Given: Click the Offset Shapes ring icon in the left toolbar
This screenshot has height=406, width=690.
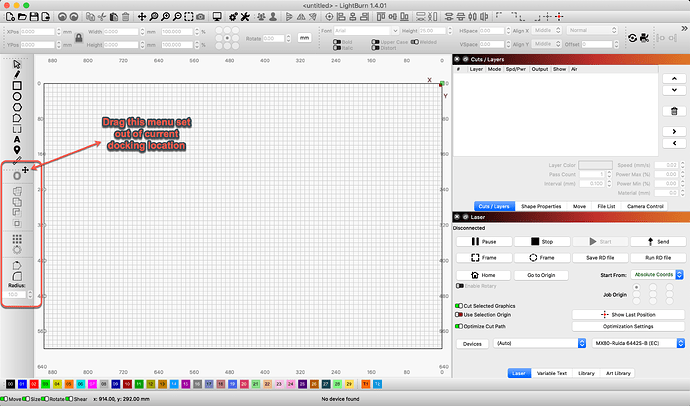Looking at the screenshot, I should pos(17,176).
